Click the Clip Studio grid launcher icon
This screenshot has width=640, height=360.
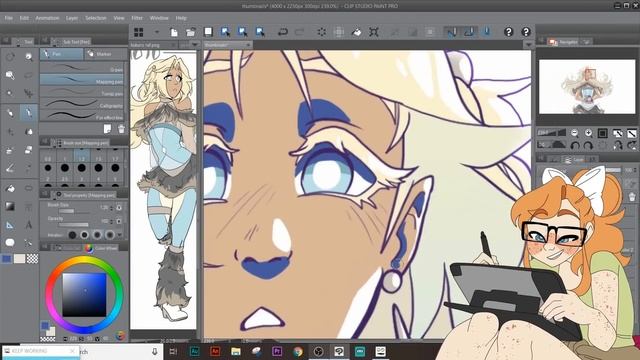click(x=139, y=32)
